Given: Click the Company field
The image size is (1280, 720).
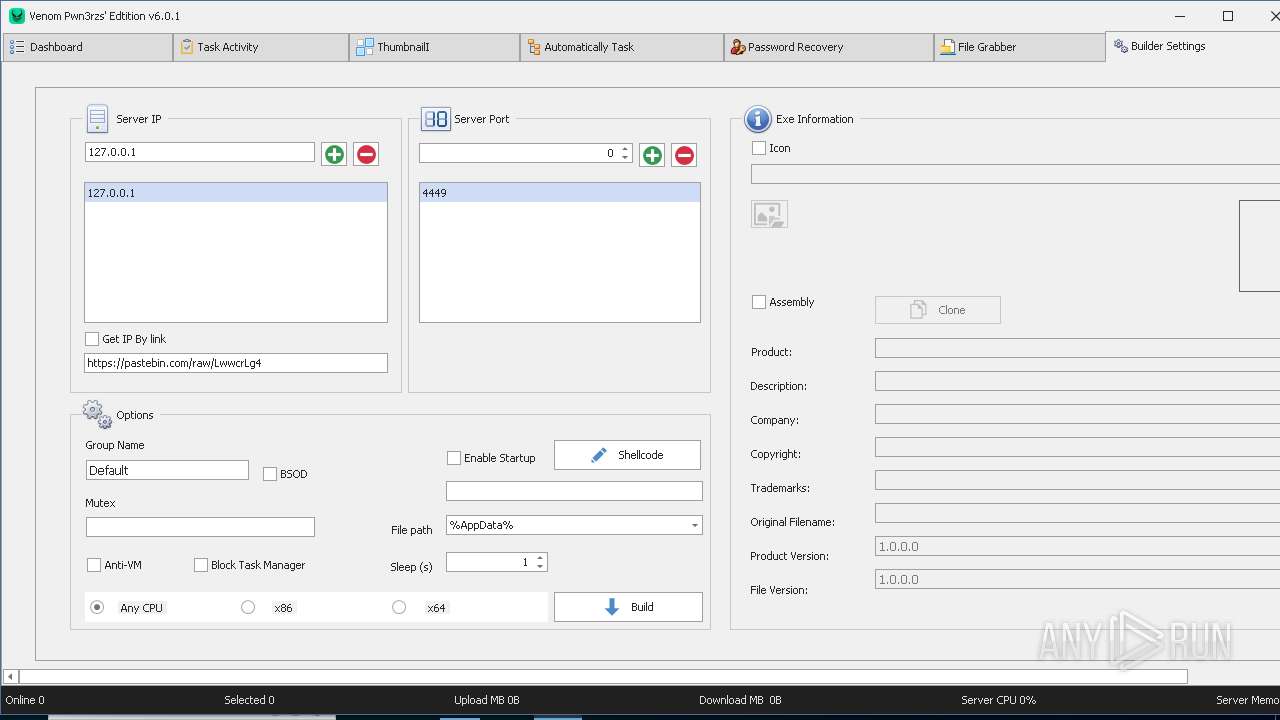Looking at the screenshot, I should (1077, 414).
